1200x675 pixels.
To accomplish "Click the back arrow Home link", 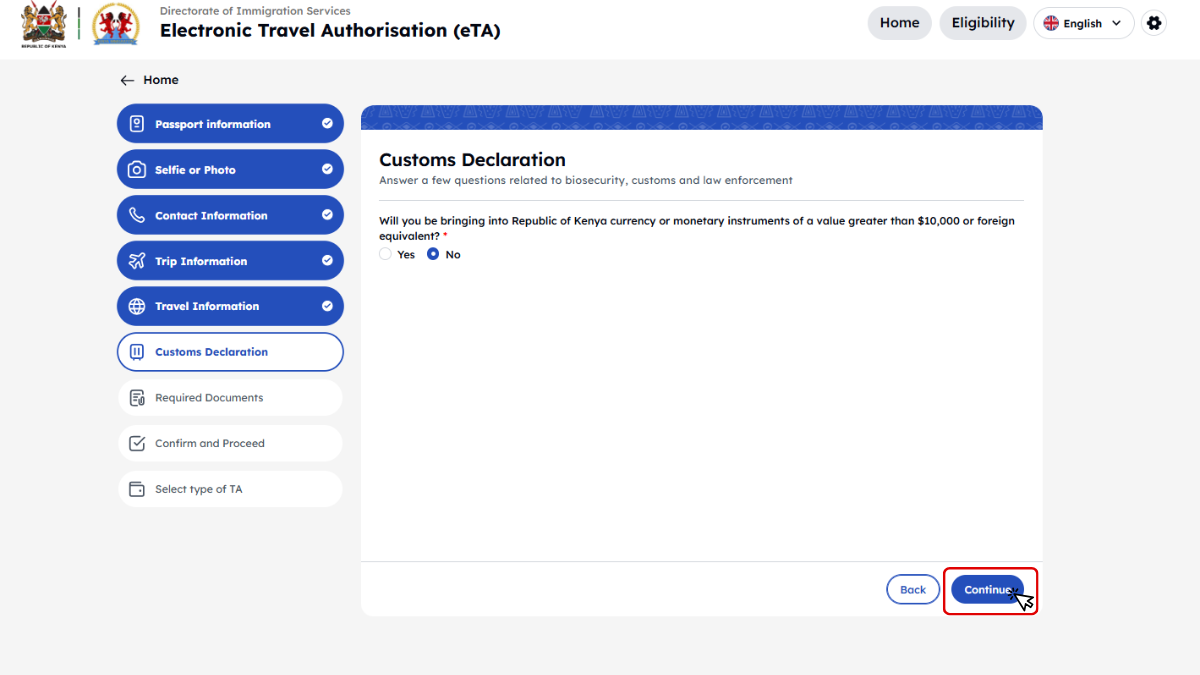I will click(148, 80).
